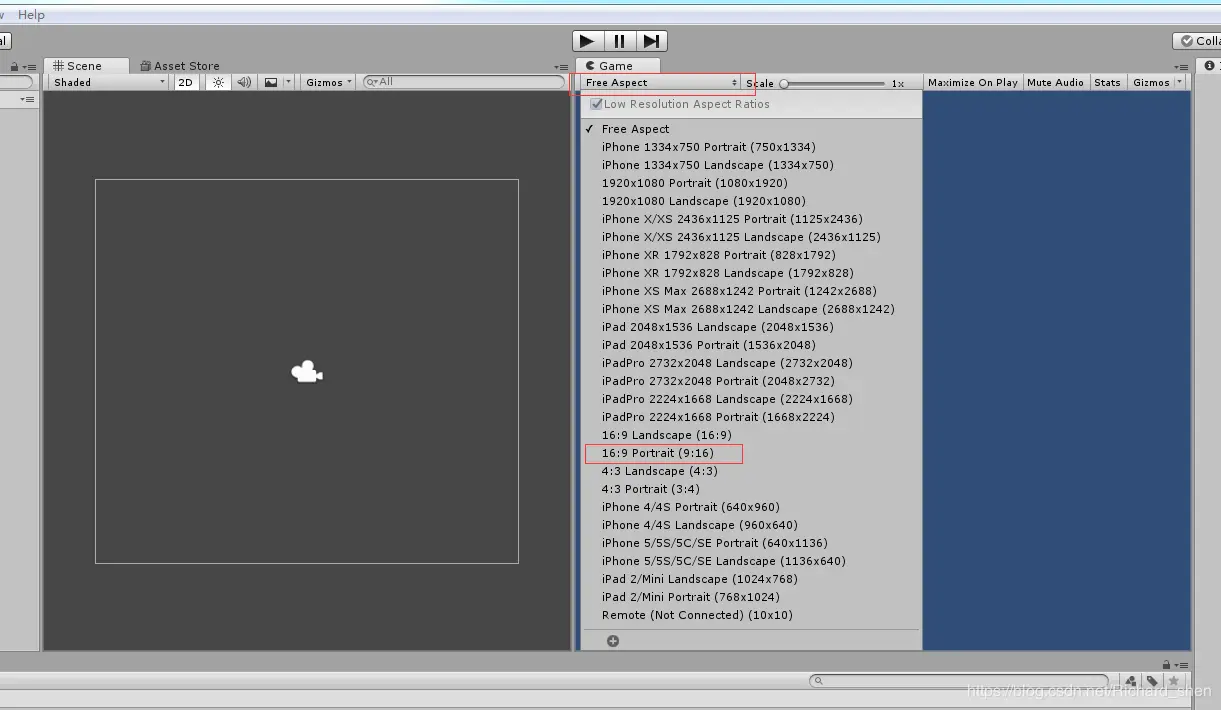Open Game view Gizmos dropdown arrow
Screen dimensions: 1221x710
[1180, 83]
